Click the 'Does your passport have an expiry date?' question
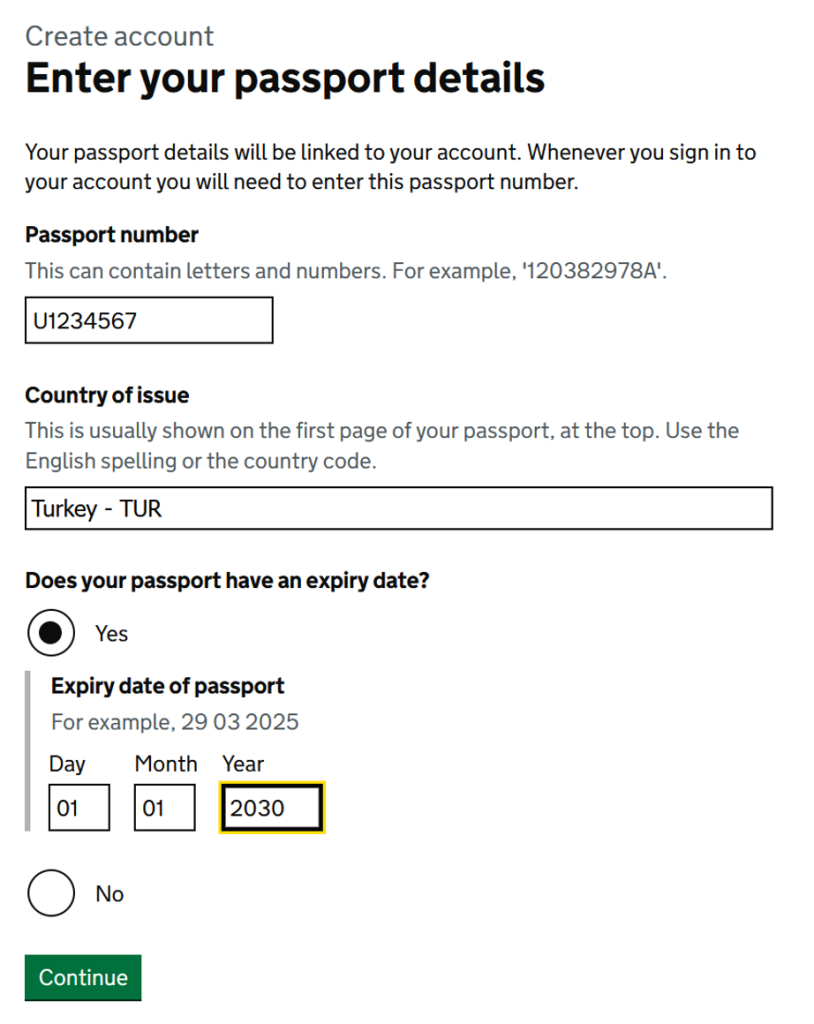814x1024 pixels. click(x=227, y=580)
